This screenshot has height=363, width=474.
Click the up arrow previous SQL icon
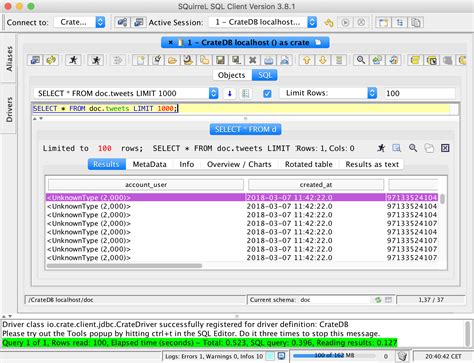[x=307, y=60]
